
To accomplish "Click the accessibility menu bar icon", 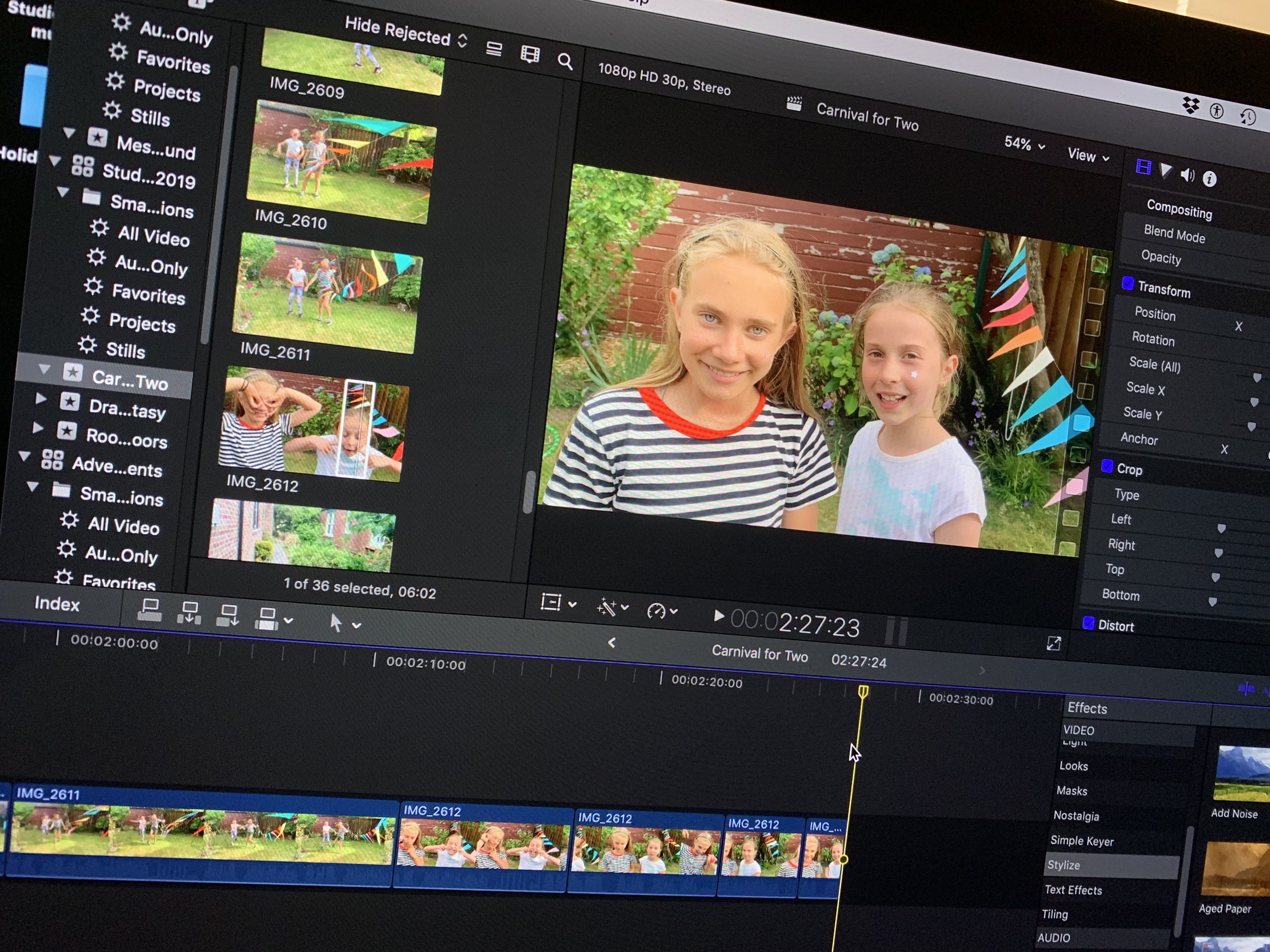I will tap(1217, 111).
